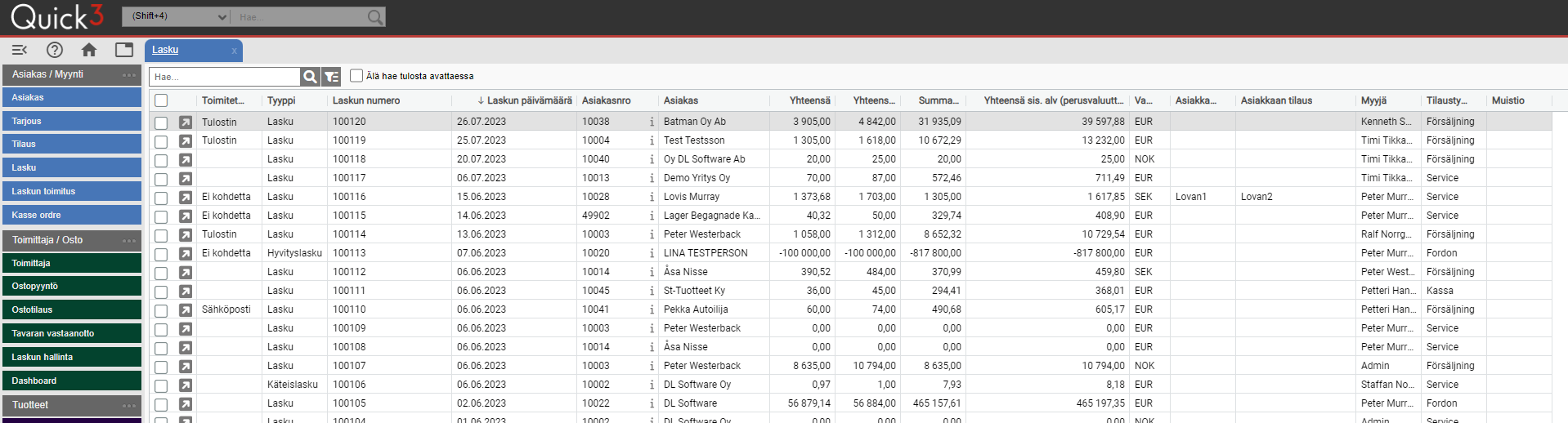Open invoice 100120 with arrow icon
This screenshot has width=1568, height=423.
(x=186, y=122)
